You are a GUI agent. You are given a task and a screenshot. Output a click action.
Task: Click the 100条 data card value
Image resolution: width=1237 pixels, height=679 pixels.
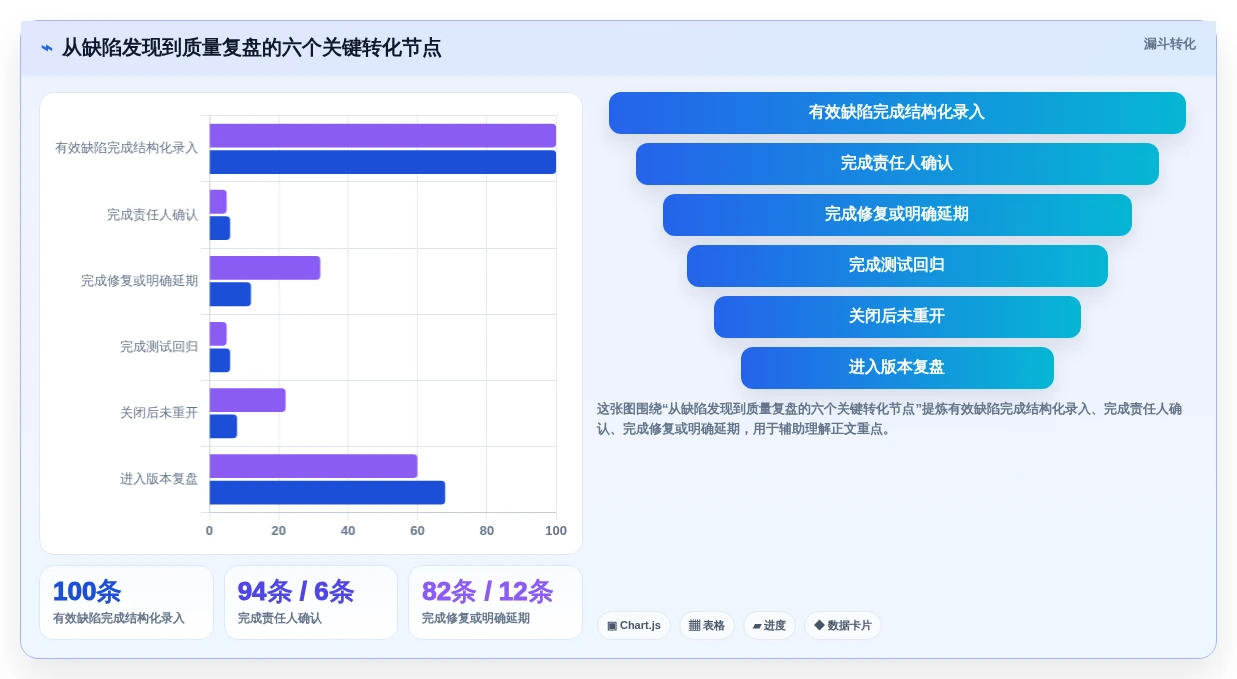coord(87,591)
